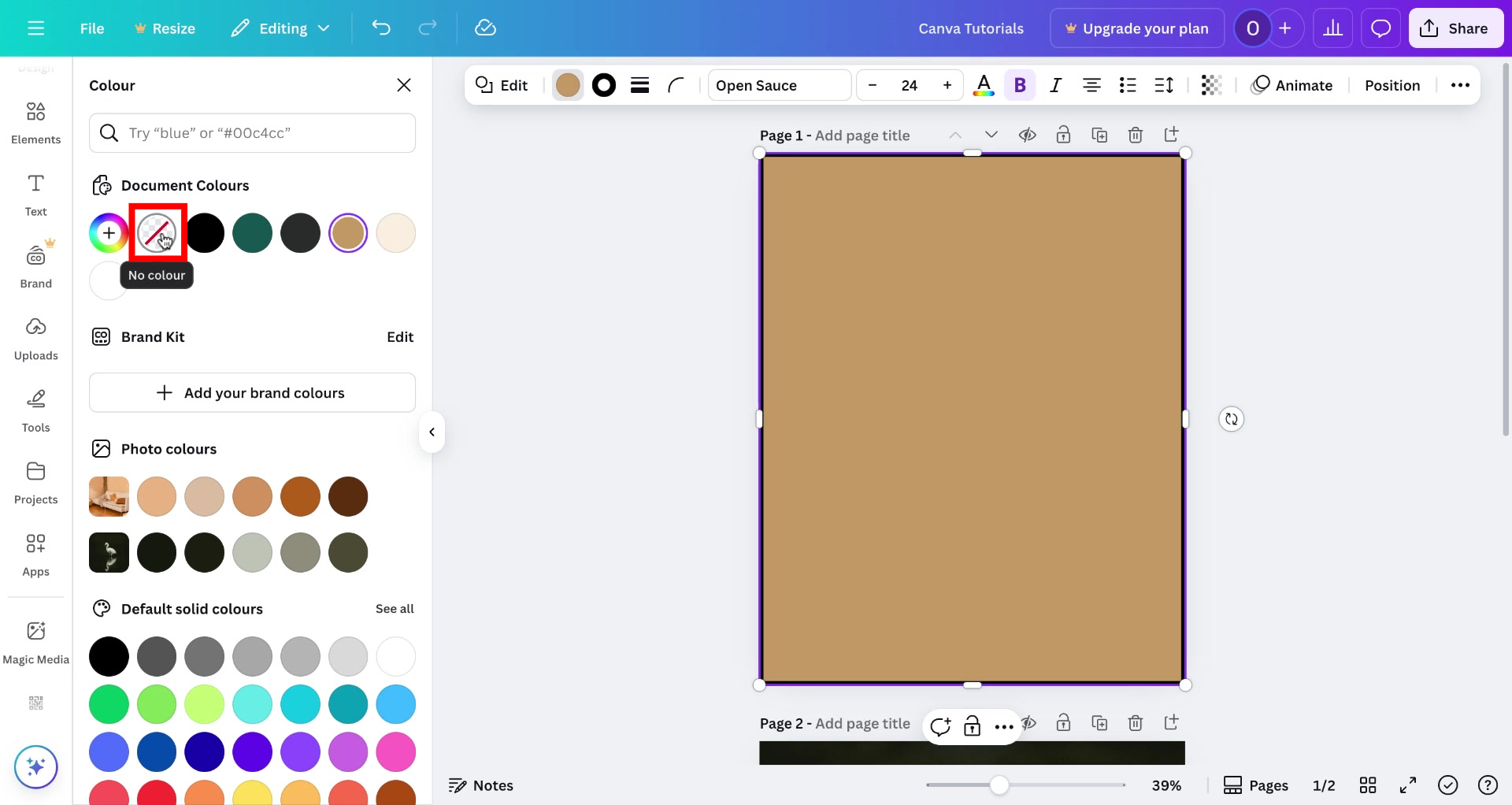Screen dimensions: 1512x805
Task: Open the Editing mode dropdown
Action: (x=280, y=28)
